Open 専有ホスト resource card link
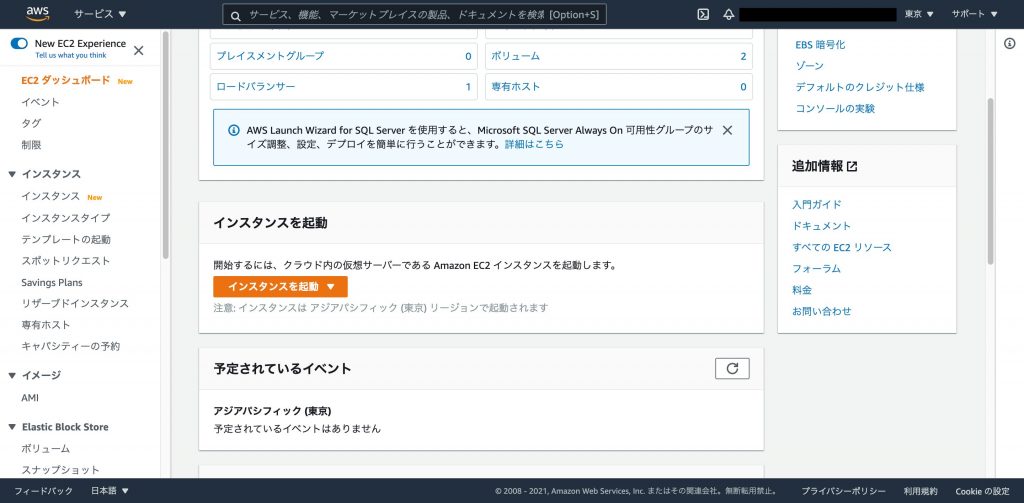This screenshot has width=1024, height=503. click(516, 87)
